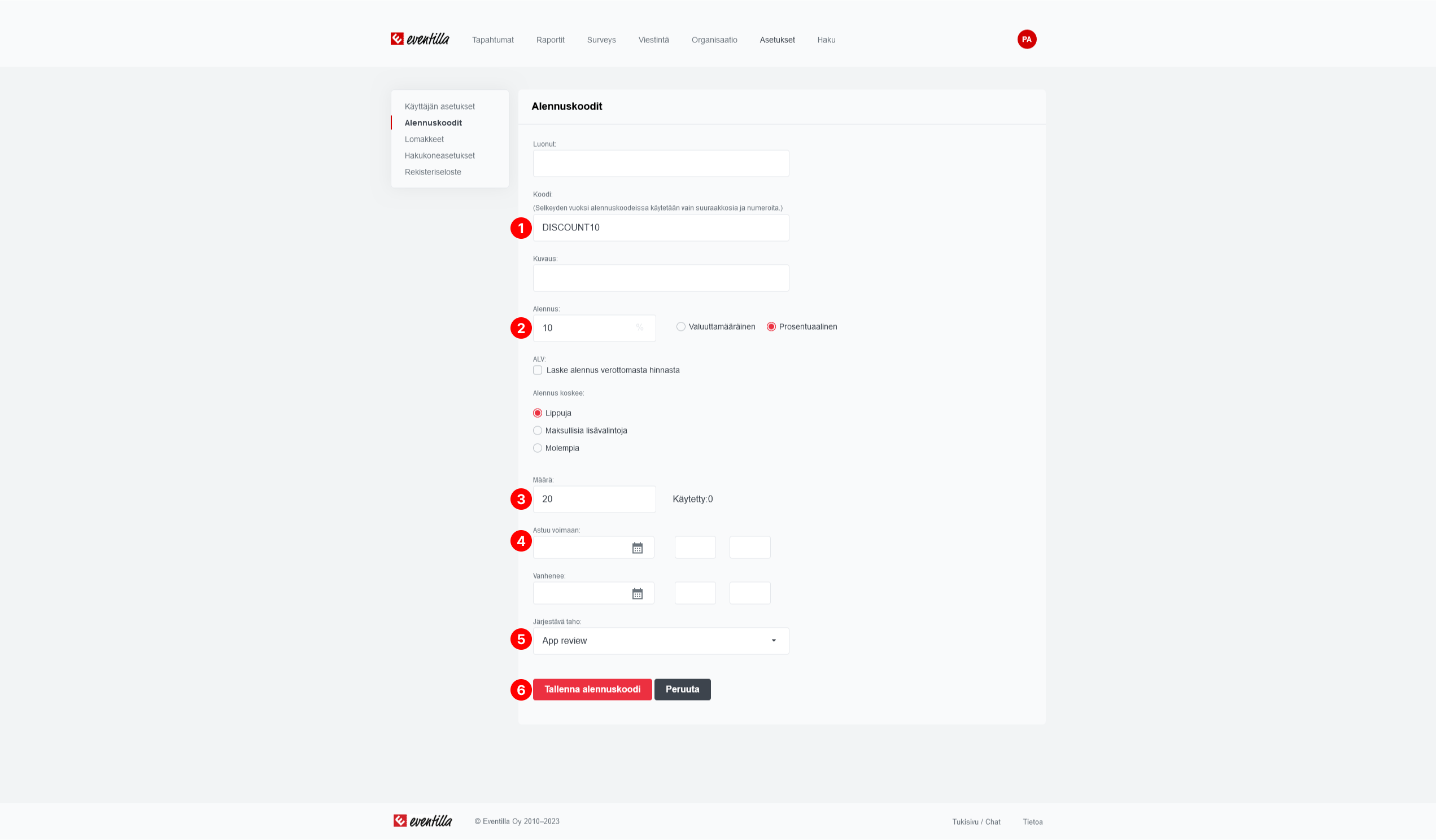Click the Tallenna alennuskoodi button

pyautogui.click(x=592, y=689)
